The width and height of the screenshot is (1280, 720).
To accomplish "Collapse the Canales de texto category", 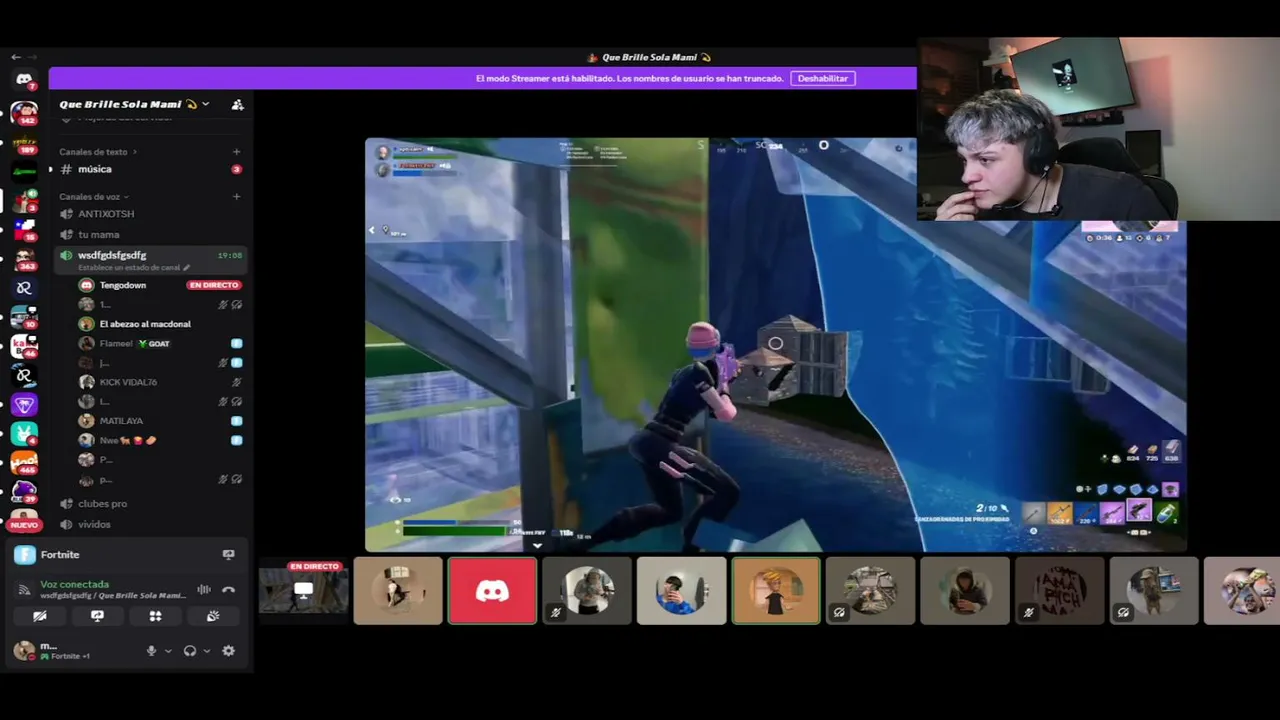I will tap(98, 152).
